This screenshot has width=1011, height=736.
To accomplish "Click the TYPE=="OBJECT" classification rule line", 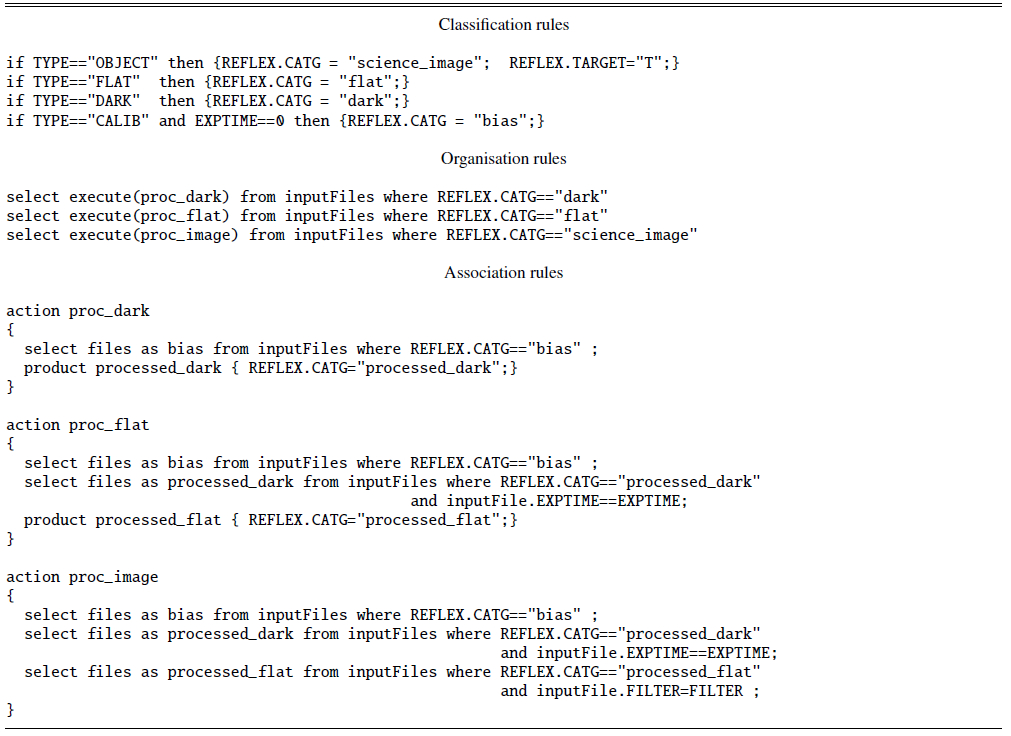I will pos(343,63).
